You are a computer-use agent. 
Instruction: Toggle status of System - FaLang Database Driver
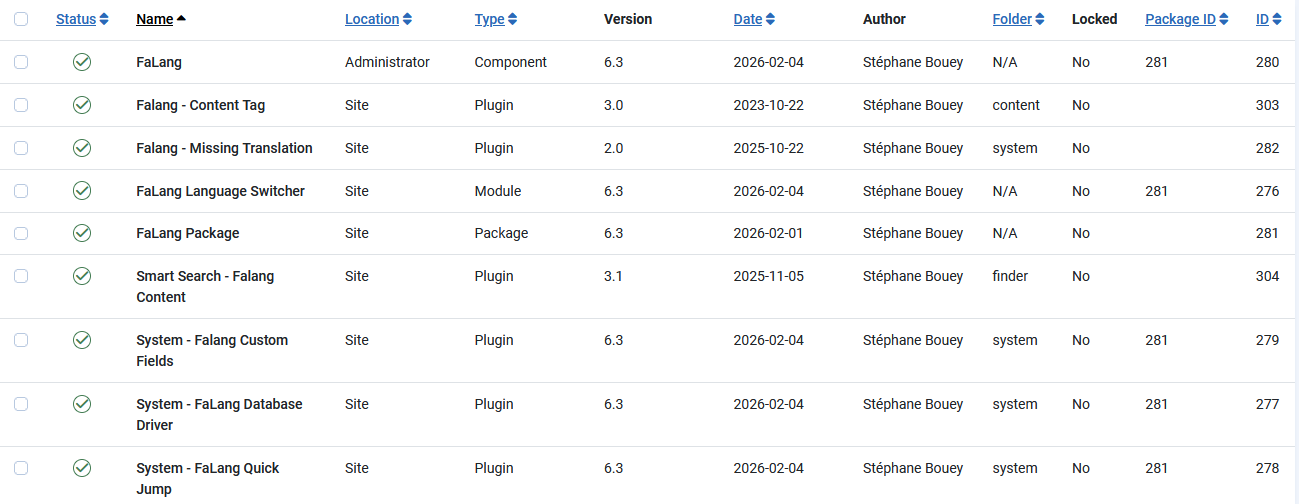pos(82,404)
